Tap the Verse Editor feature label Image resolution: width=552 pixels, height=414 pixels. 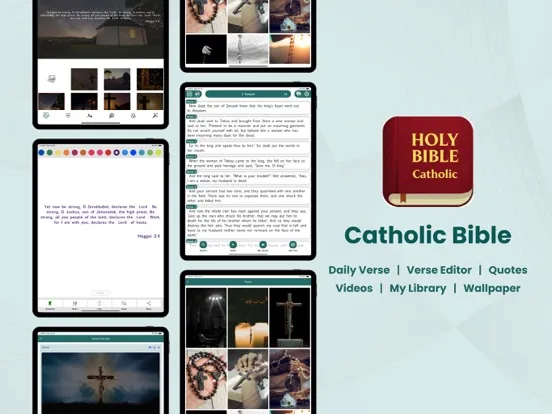[439, 270]
